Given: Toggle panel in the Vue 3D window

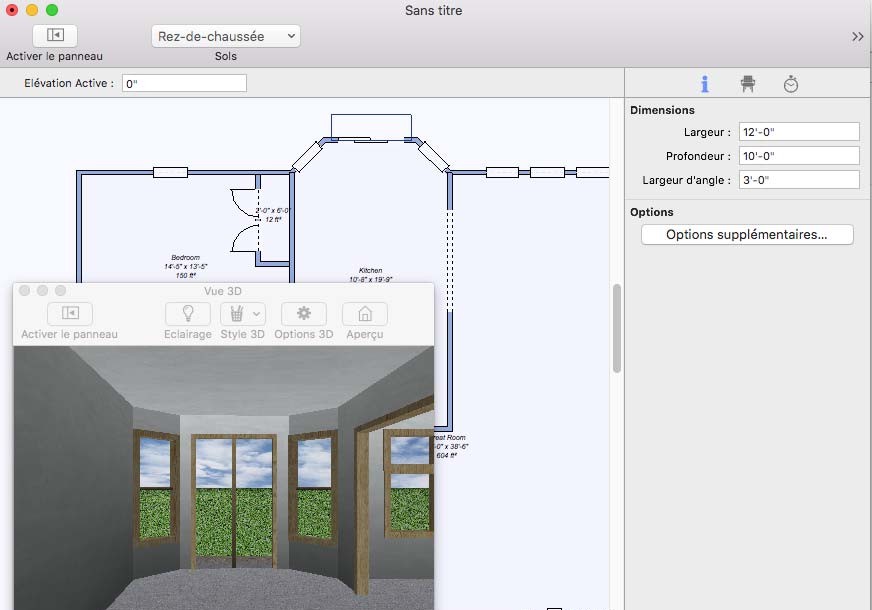Looking at the screenshot, I should 69,314.
